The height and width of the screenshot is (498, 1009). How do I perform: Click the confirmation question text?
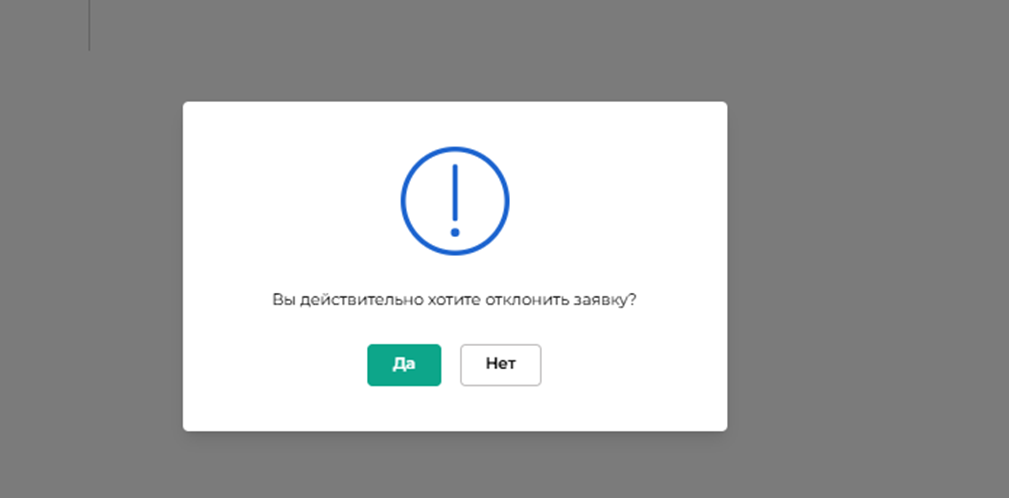[454, 300]
